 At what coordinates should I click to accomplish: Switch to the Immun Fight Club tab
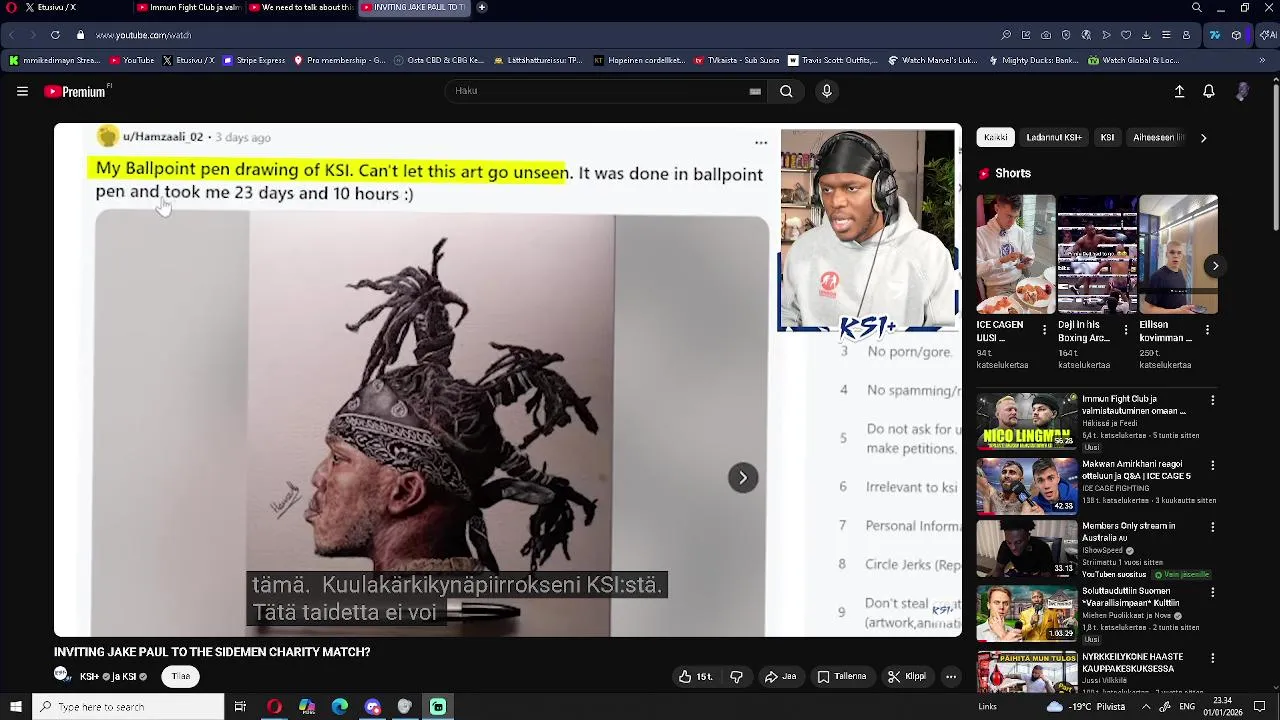[x=188, y=7]
